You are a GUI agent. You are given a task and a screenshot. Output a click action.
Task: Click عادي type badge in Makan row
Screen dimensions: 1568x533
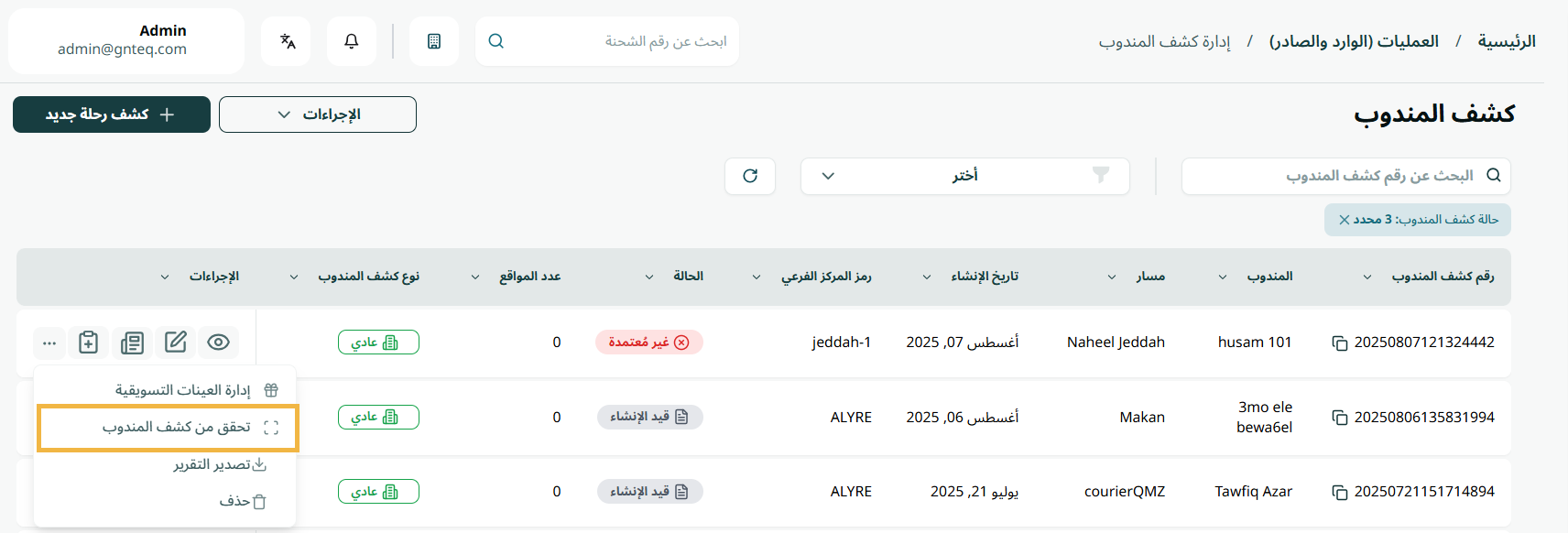coord(378,418)
